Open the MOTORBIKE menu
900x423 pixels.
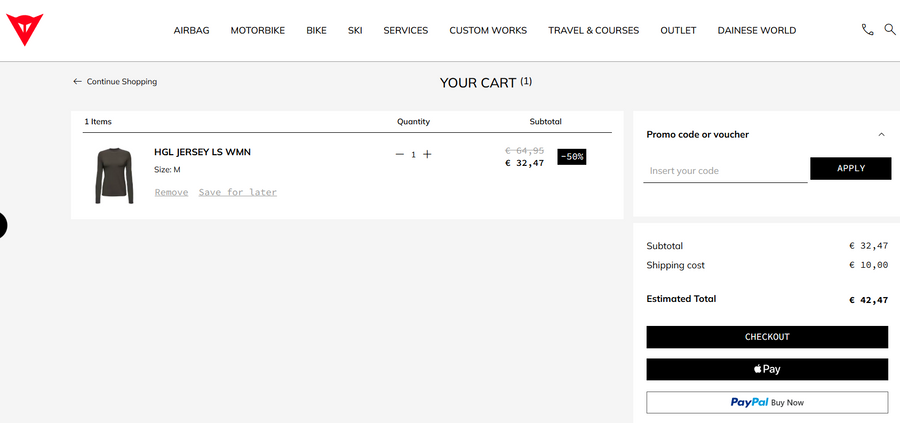click(258, 30)
